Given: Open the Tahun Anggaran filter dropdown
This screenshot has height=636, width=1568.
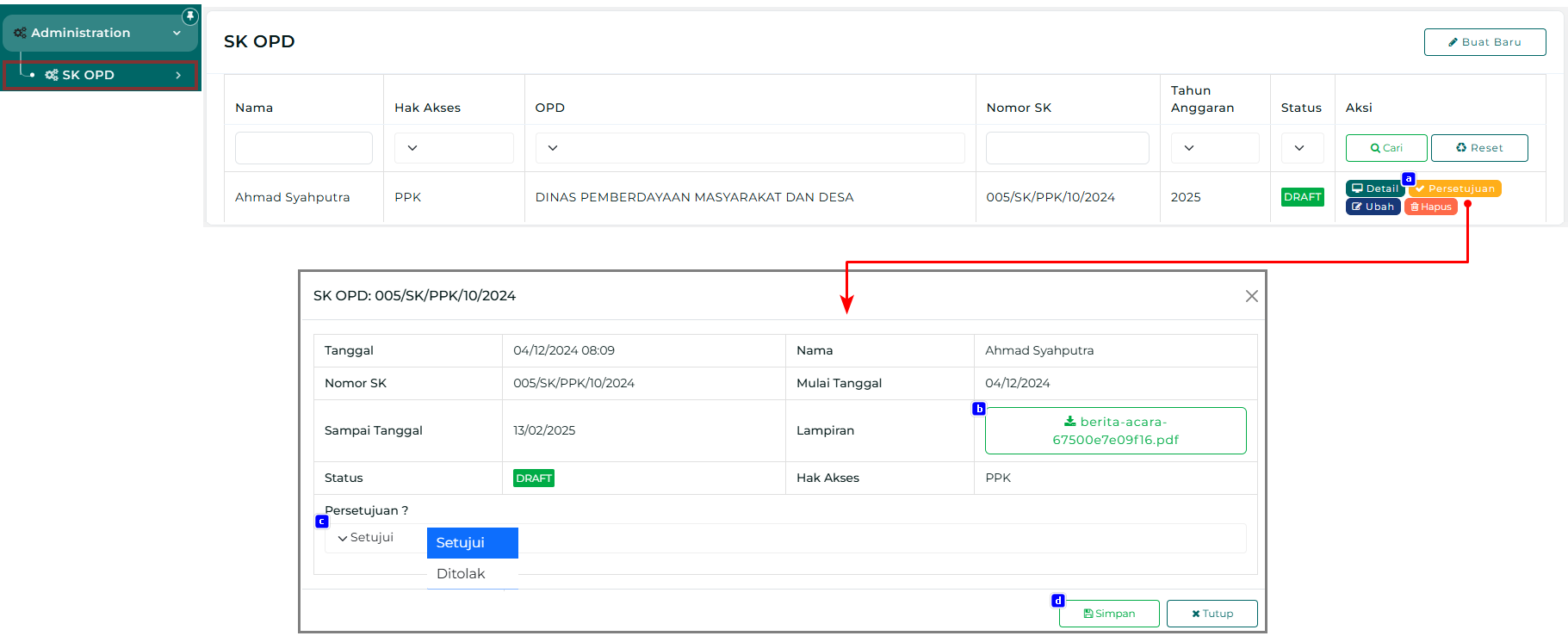Looking at the screenshot, I should coord(1214,148).
